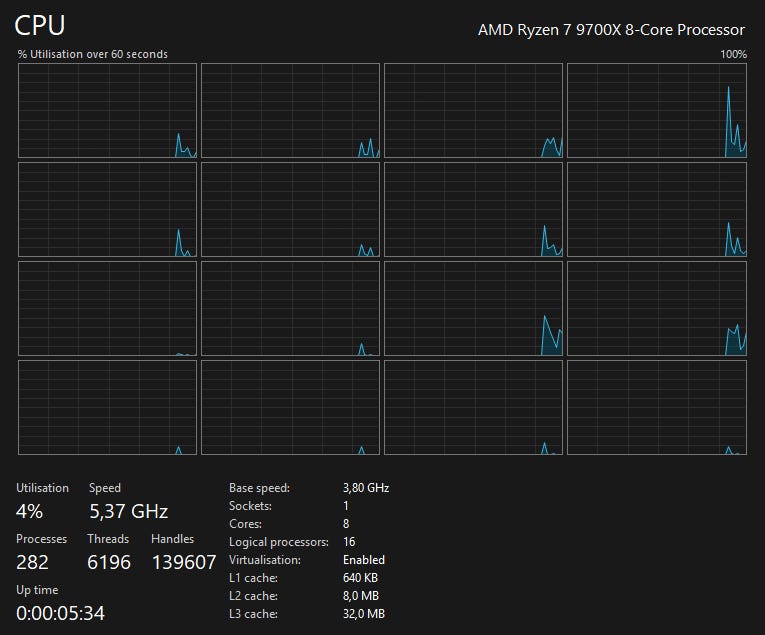Click the Virtualisation Enabled status
The width and height of the screenshot is (765, 635).
pos(364,560)
